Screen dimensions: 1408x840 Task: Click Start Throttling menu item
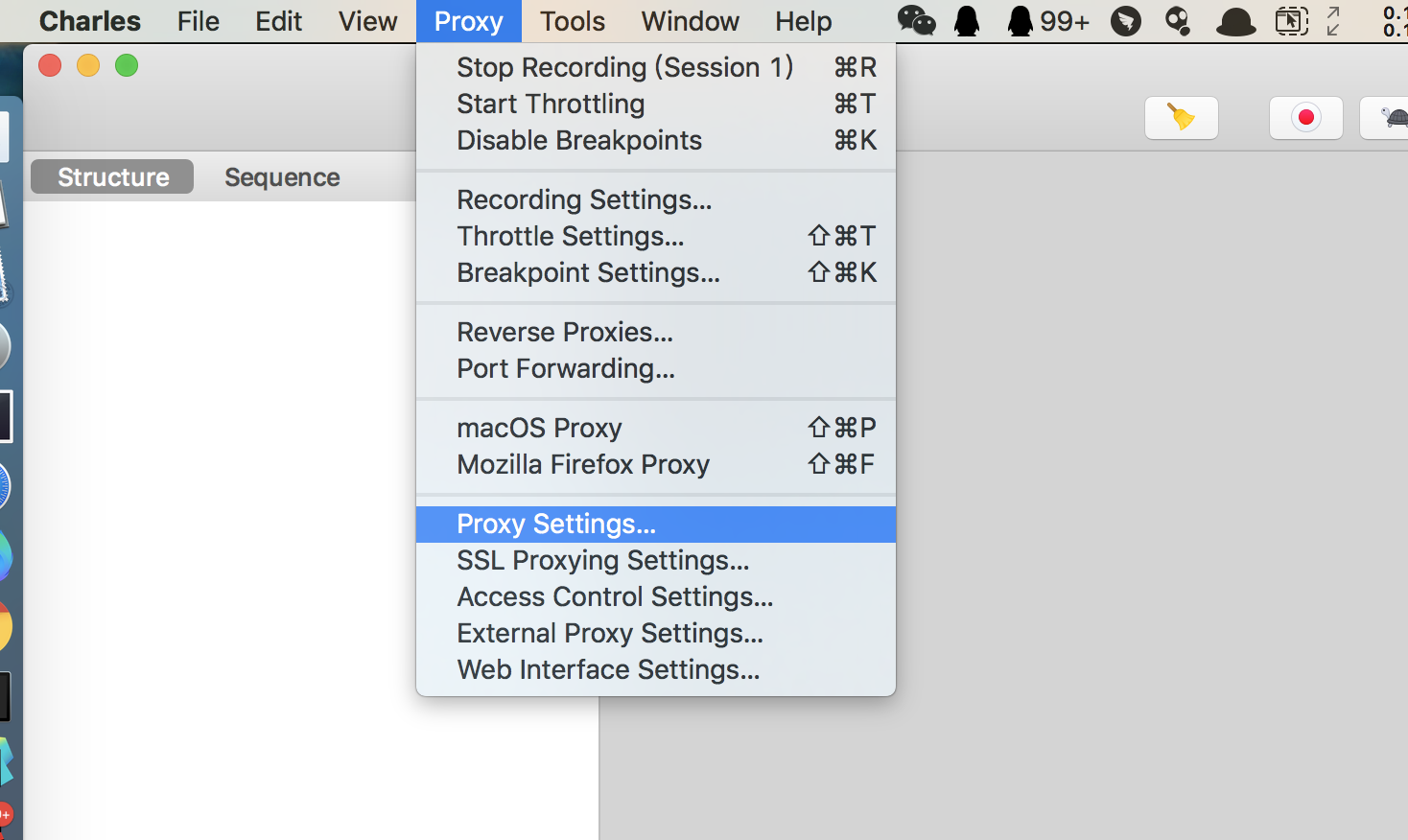551,104
